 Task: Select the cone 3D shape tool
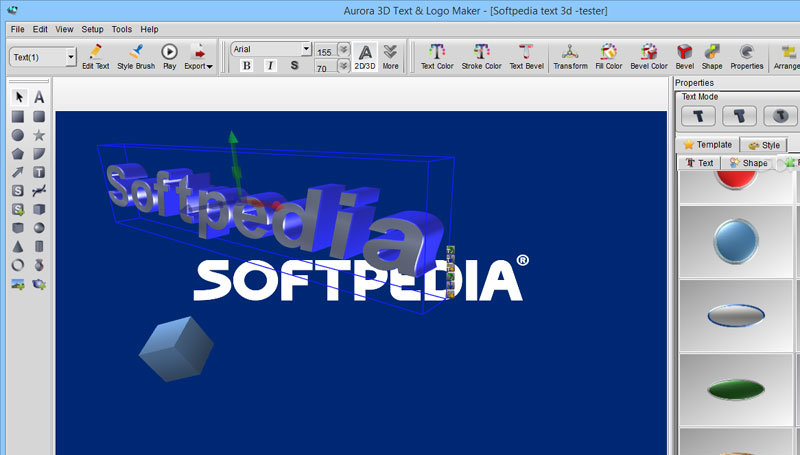pos(18,246)
